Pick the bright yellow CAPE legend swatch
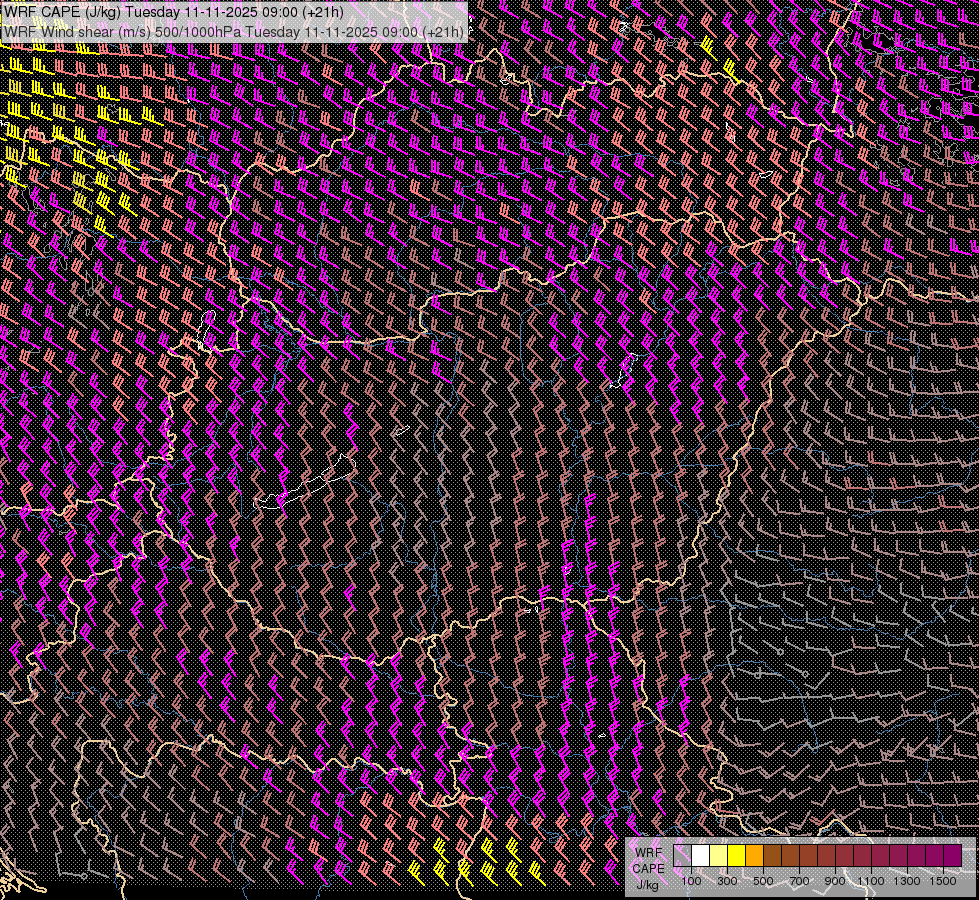 [x=736, y=856]
